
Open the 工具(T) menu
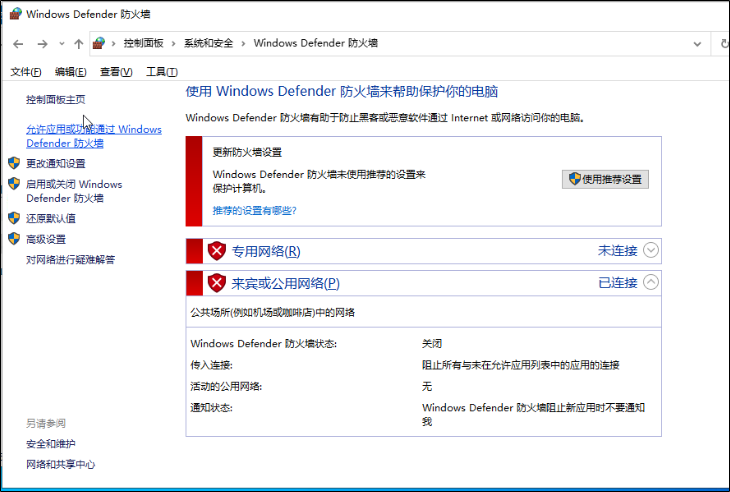[x=162, y=72]
